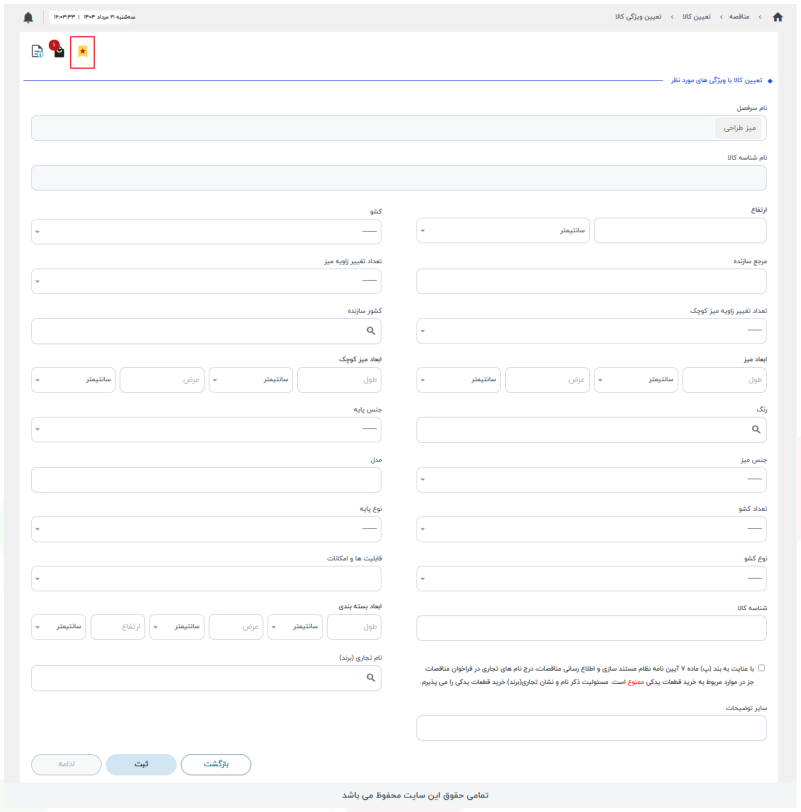
Task: Focus the شناسه کالا input field
Action: tap(591, 628)
